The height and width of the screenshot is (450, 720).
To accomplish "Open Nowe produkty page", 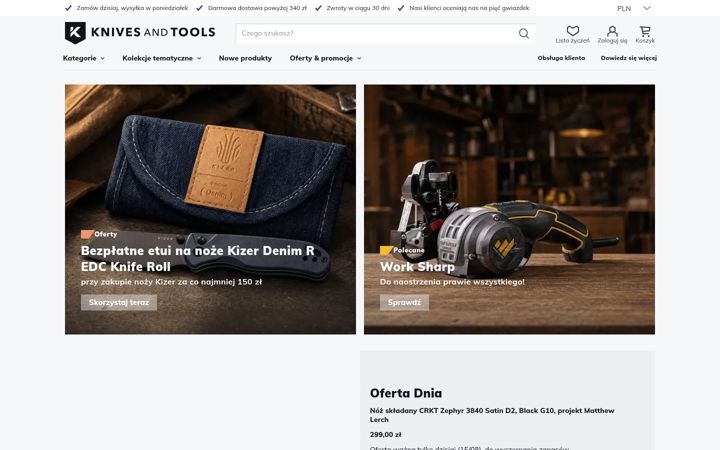I will [245, 58].
